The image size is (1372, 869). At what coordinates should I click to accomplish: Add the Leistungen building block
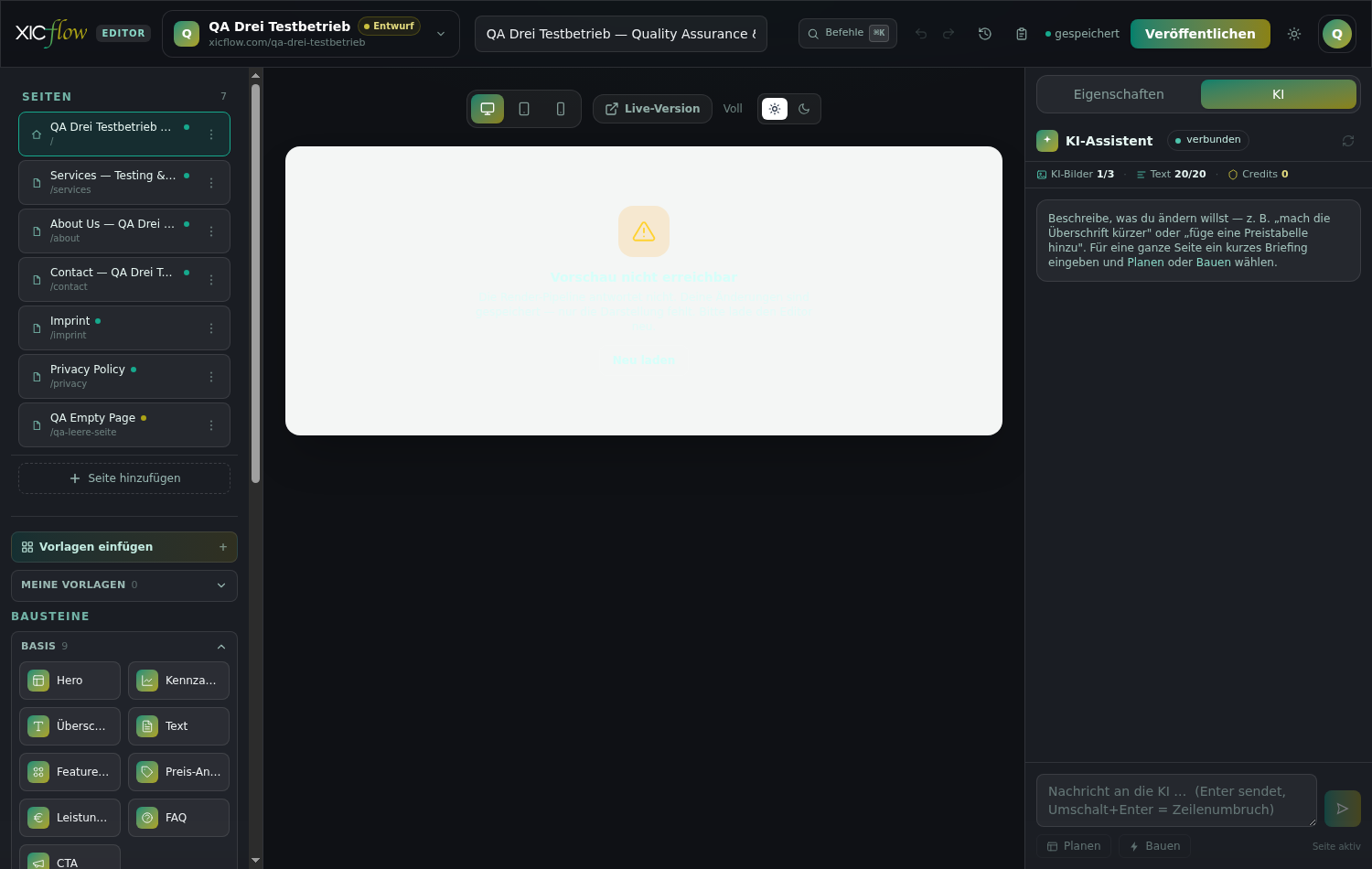pyautogui.click(x=70, y=818)
